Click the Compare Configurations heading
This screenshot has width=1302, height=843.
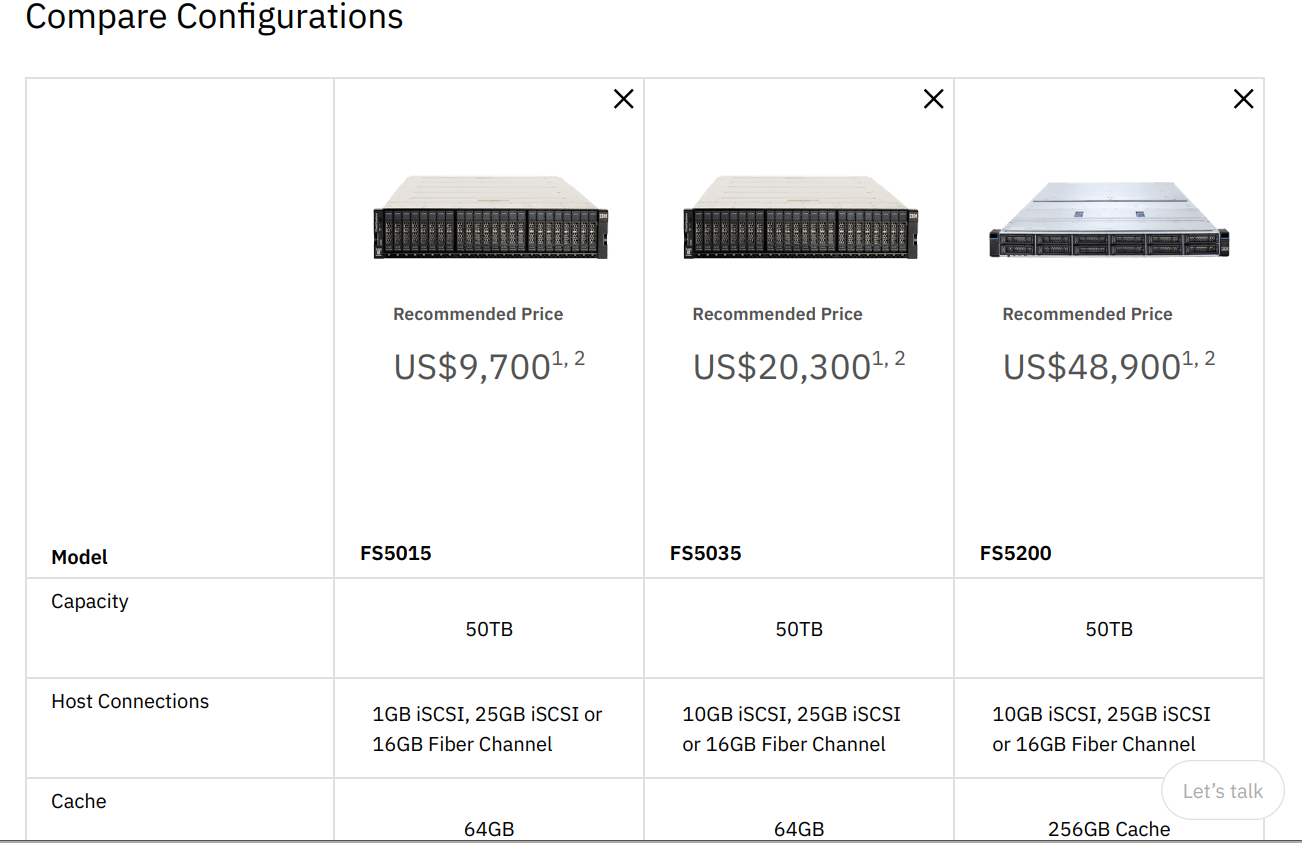214,17
